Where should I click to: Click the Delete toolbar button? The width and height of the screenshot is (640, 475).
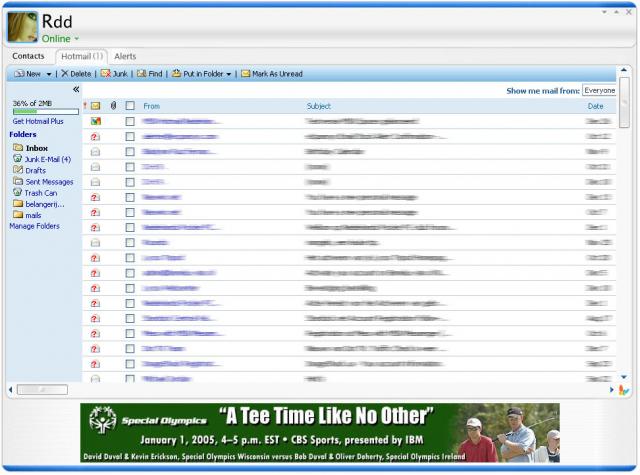tap(76, 74)
